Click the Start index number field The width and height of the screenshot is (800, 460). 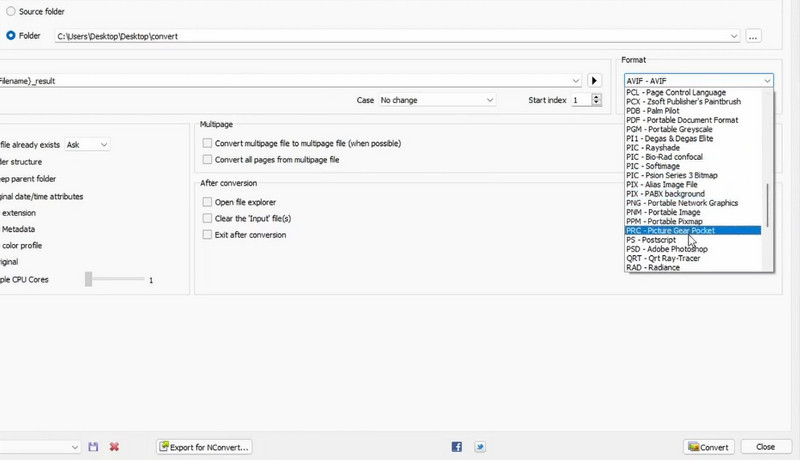[581, 100]
